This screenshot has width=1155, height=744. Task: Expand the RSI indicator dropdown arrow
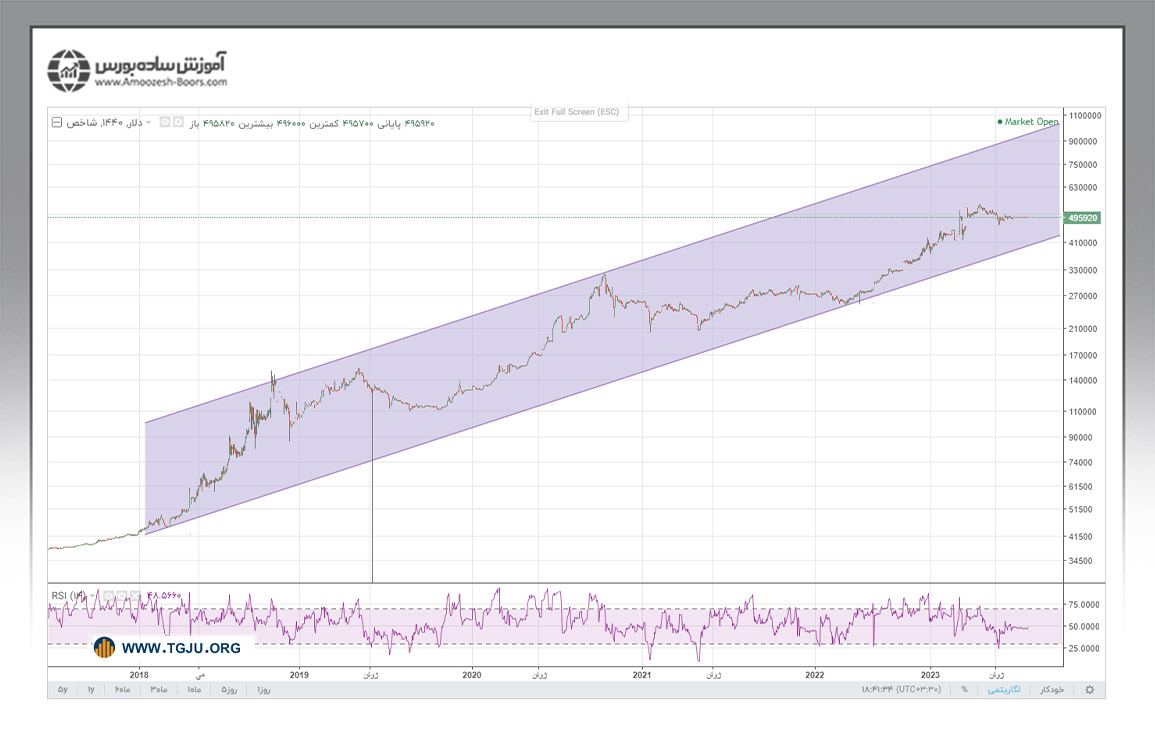pos(92,596)
